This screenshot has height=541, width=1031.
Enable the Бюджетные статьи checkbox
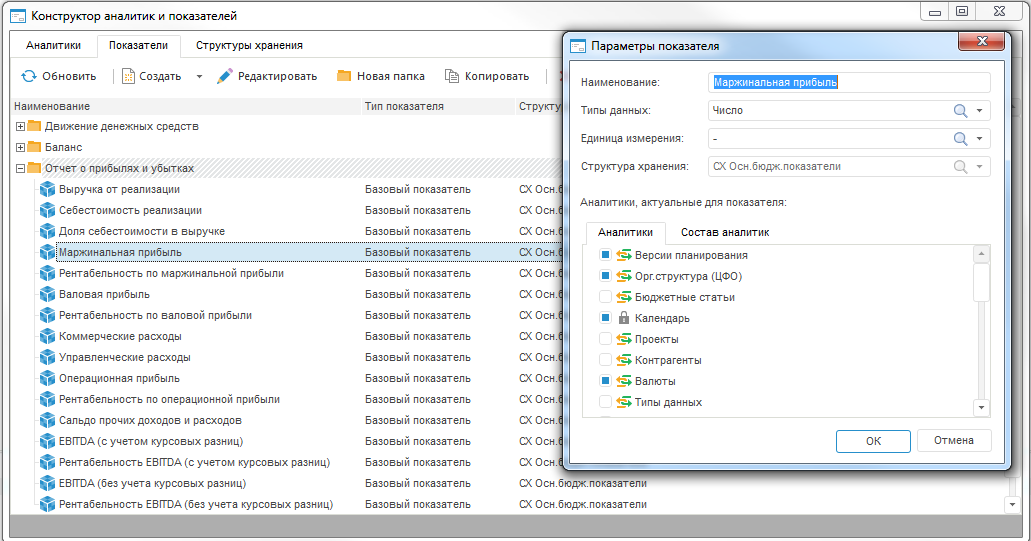[605, 297]
